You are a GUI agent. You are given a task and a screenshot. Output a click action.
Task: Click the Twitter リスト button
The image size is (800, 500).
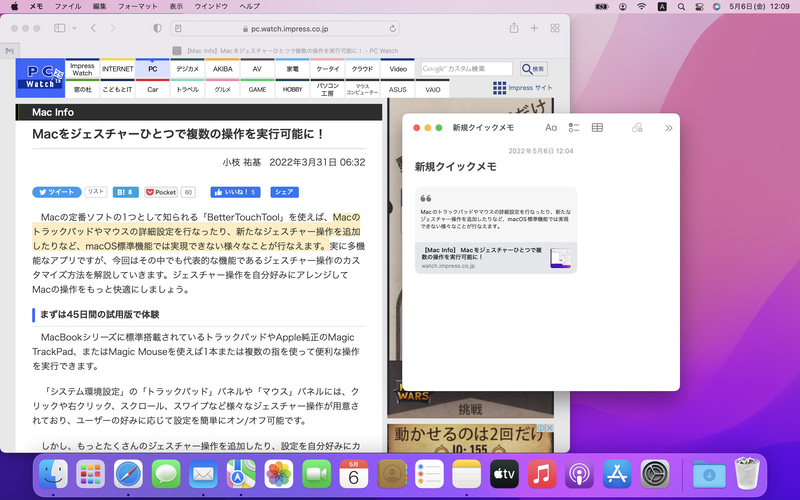tap(95, 192)
